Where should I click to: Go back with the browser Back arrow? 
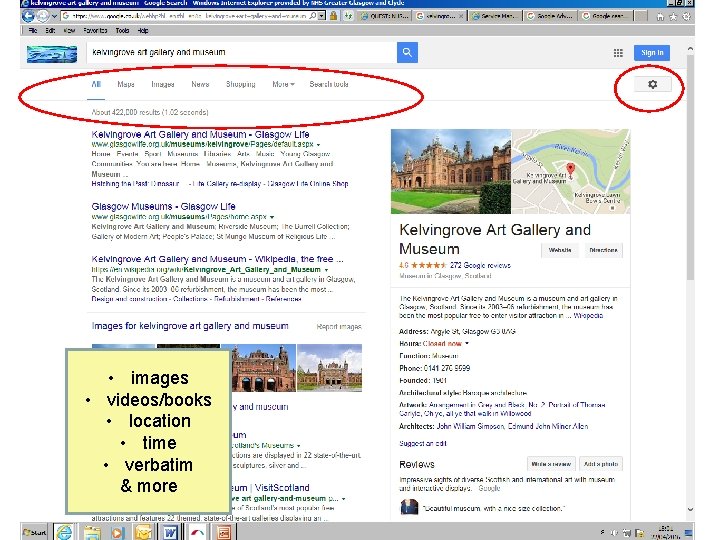pyautogui.click(x=28, y=16)
